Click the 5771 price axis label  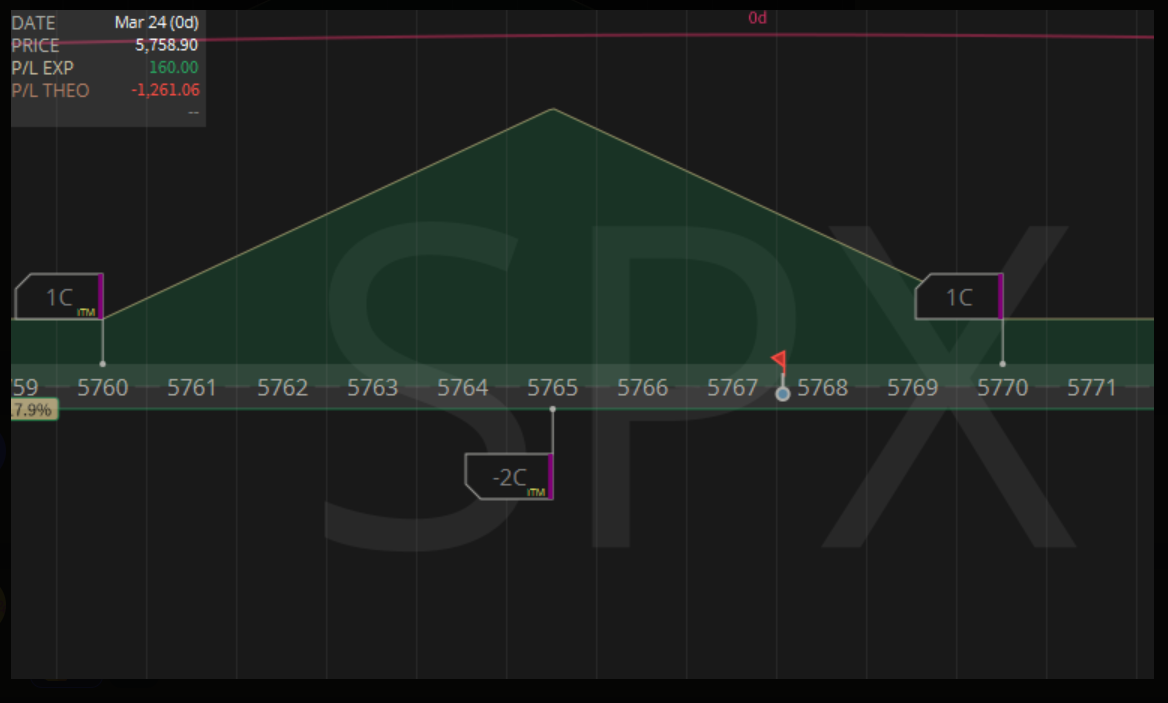point(1092,387)
